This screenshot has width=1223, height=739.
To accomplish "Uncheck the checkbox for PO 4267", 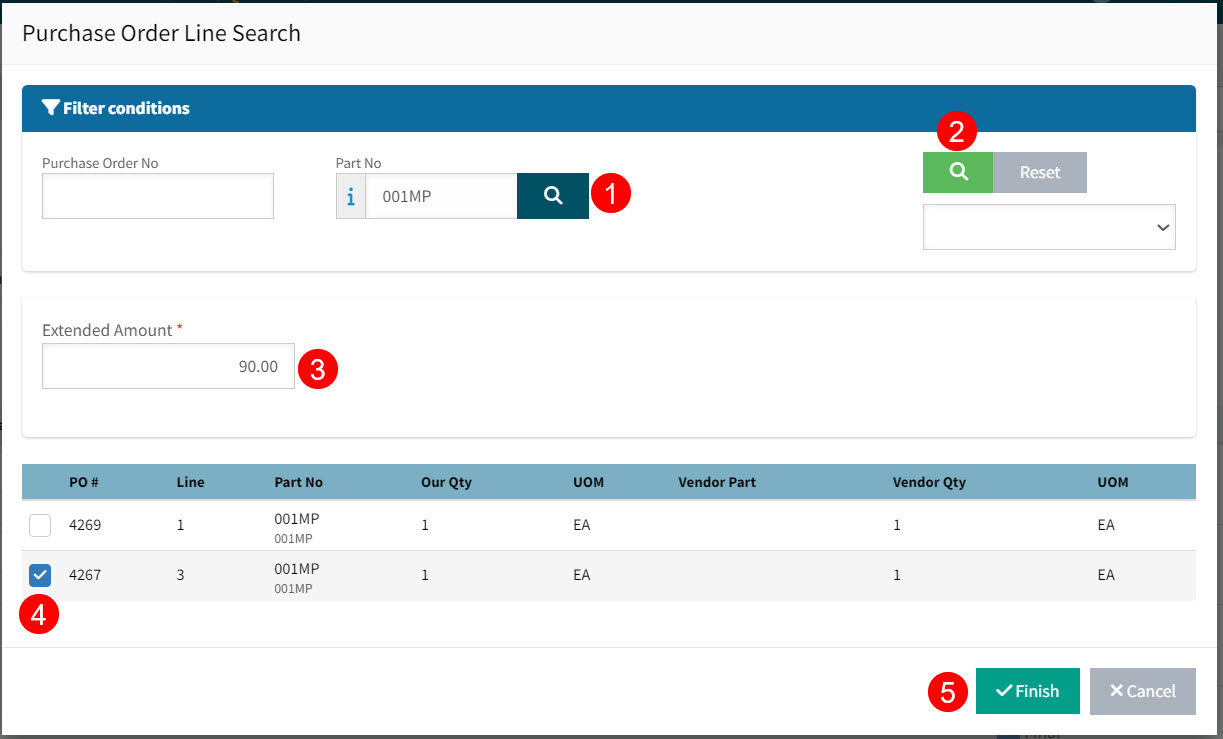I will 40,575.
